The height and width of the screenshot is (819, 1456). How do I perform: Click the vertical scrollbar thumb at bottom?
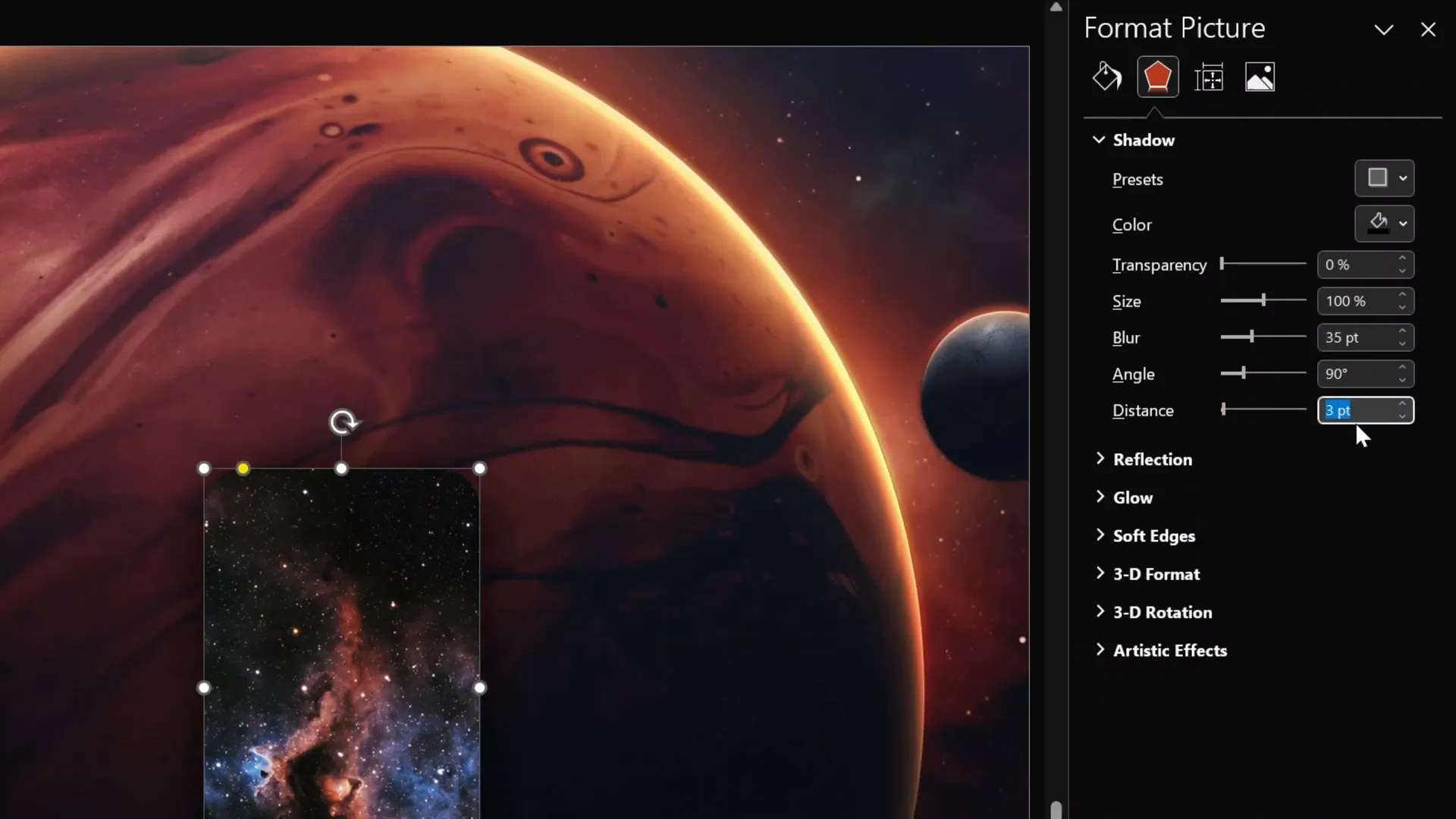click(x=1056, y=809)
